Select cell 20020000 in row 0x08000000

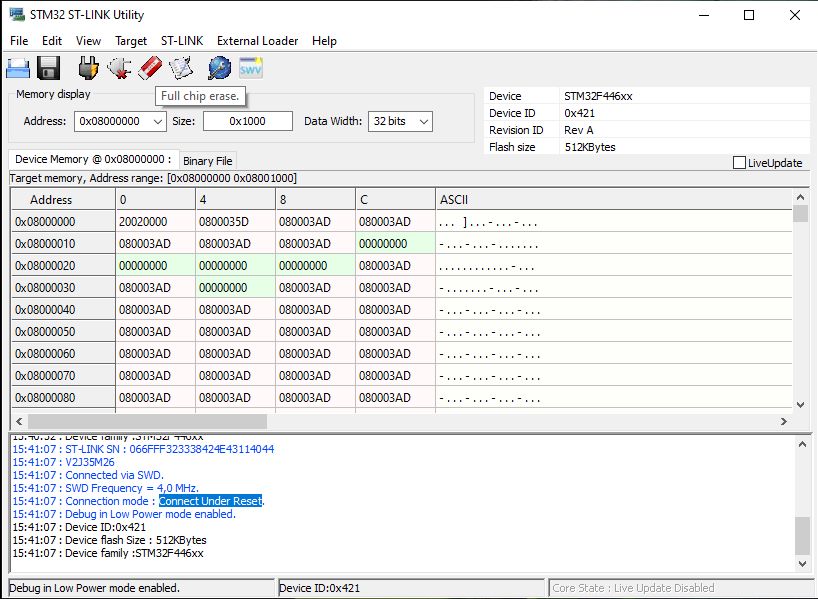point(155,222)
